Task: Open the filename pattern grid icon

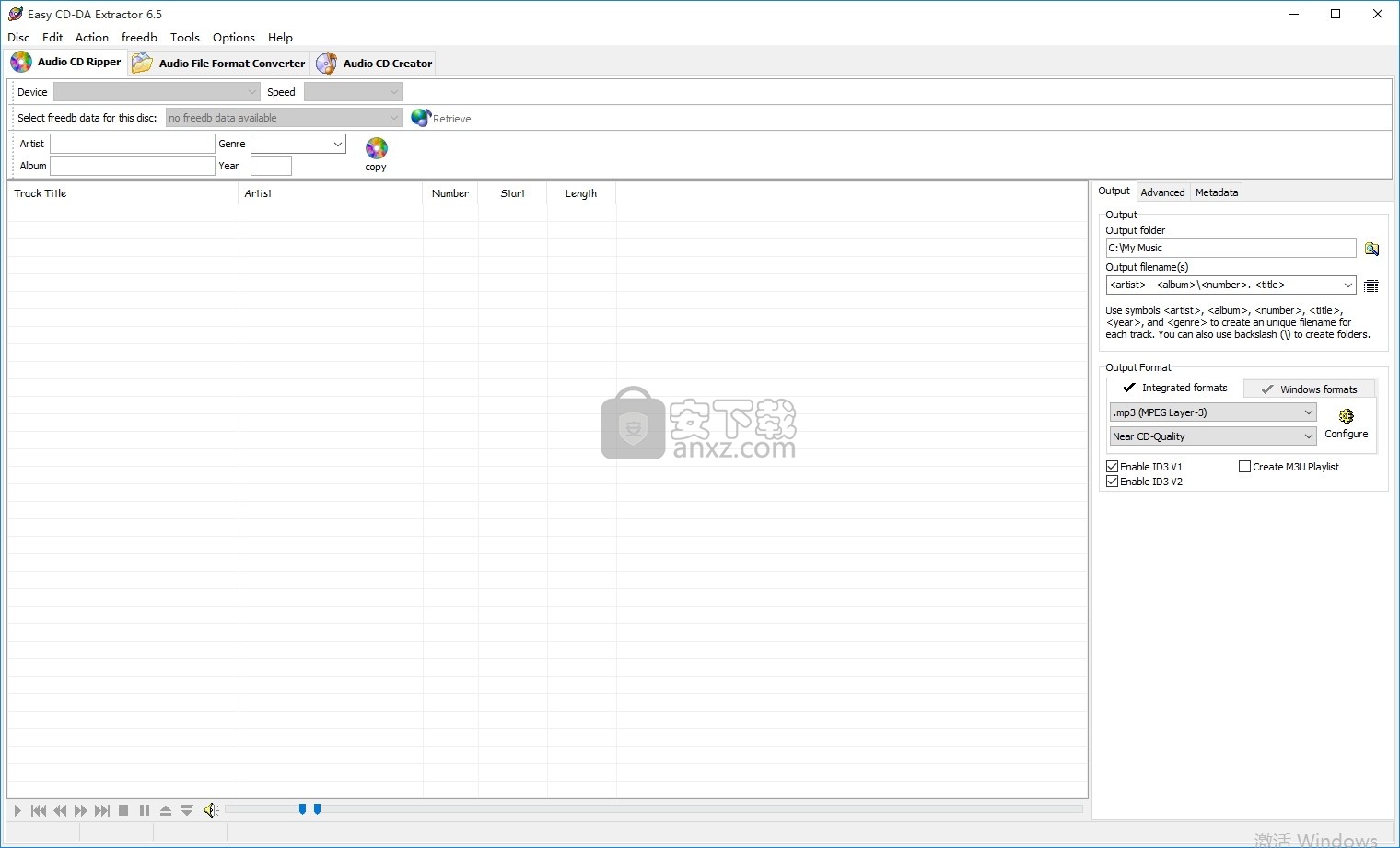Action: pyautogui.click(x=1371, y=285)
